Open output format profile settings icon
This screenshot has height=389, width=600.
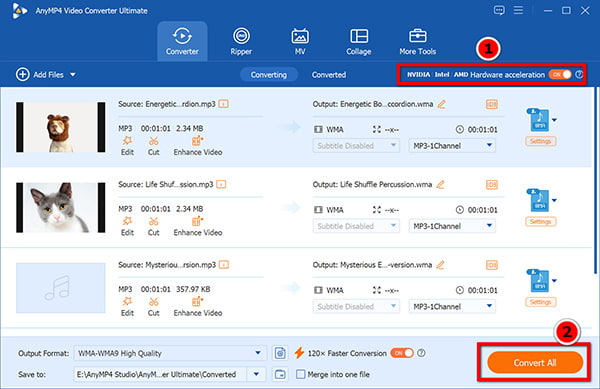coord(280,353)
